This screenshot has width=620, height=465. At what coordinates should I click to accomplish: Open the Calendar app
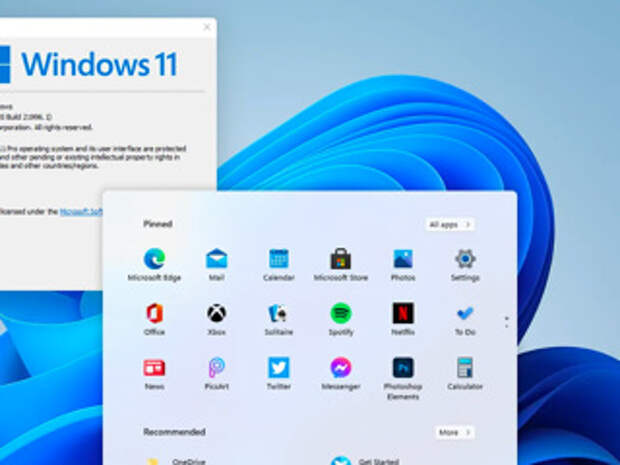click(x=279, y=259)
